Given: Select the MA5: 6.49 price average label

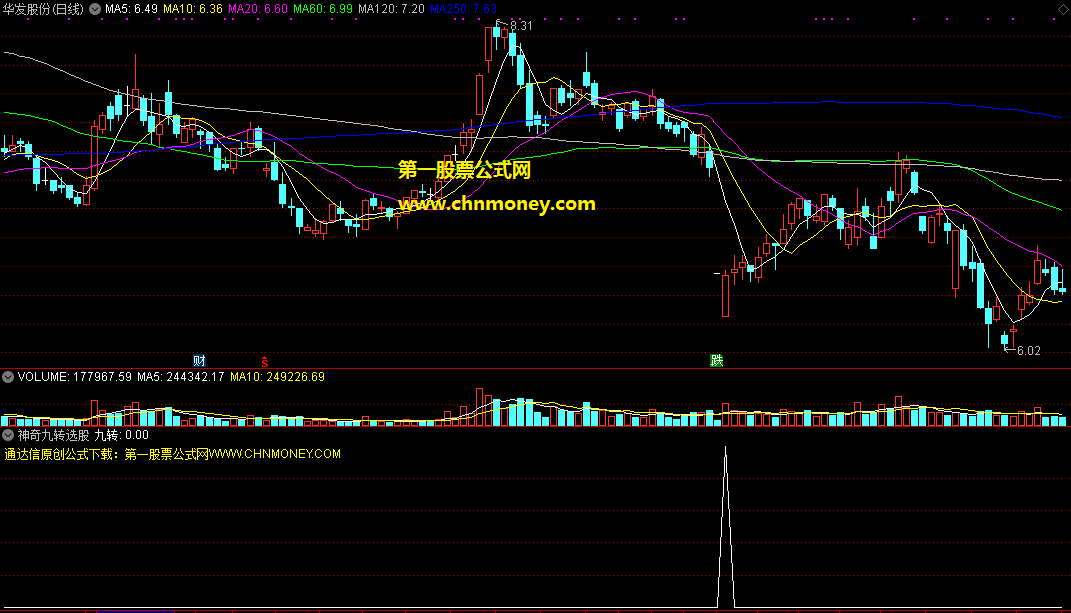Looking at the screenshot, I should coord(131,9).
